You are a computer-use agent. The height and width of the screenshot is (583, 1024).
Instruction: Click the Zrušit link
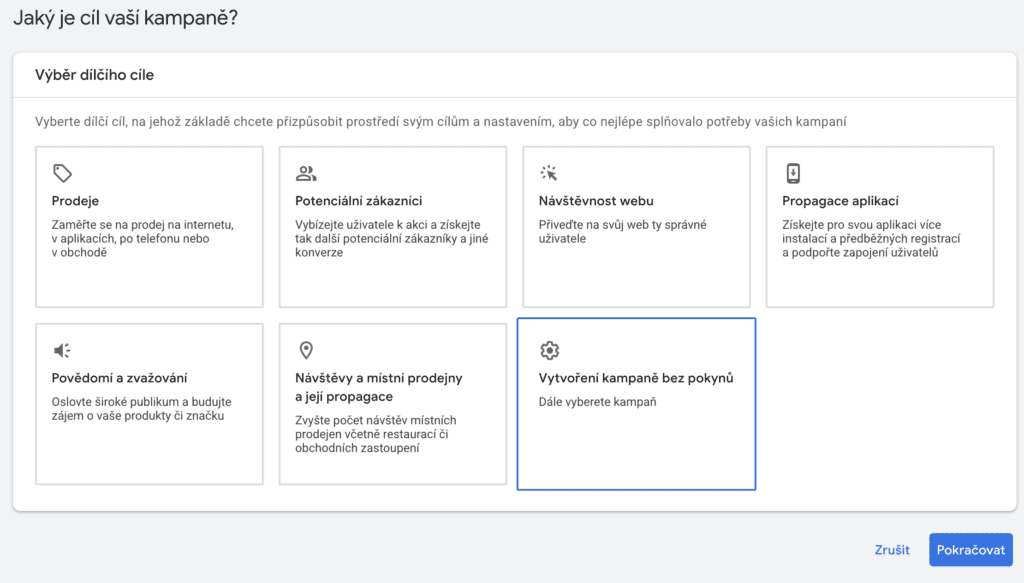tap(892, 550)
